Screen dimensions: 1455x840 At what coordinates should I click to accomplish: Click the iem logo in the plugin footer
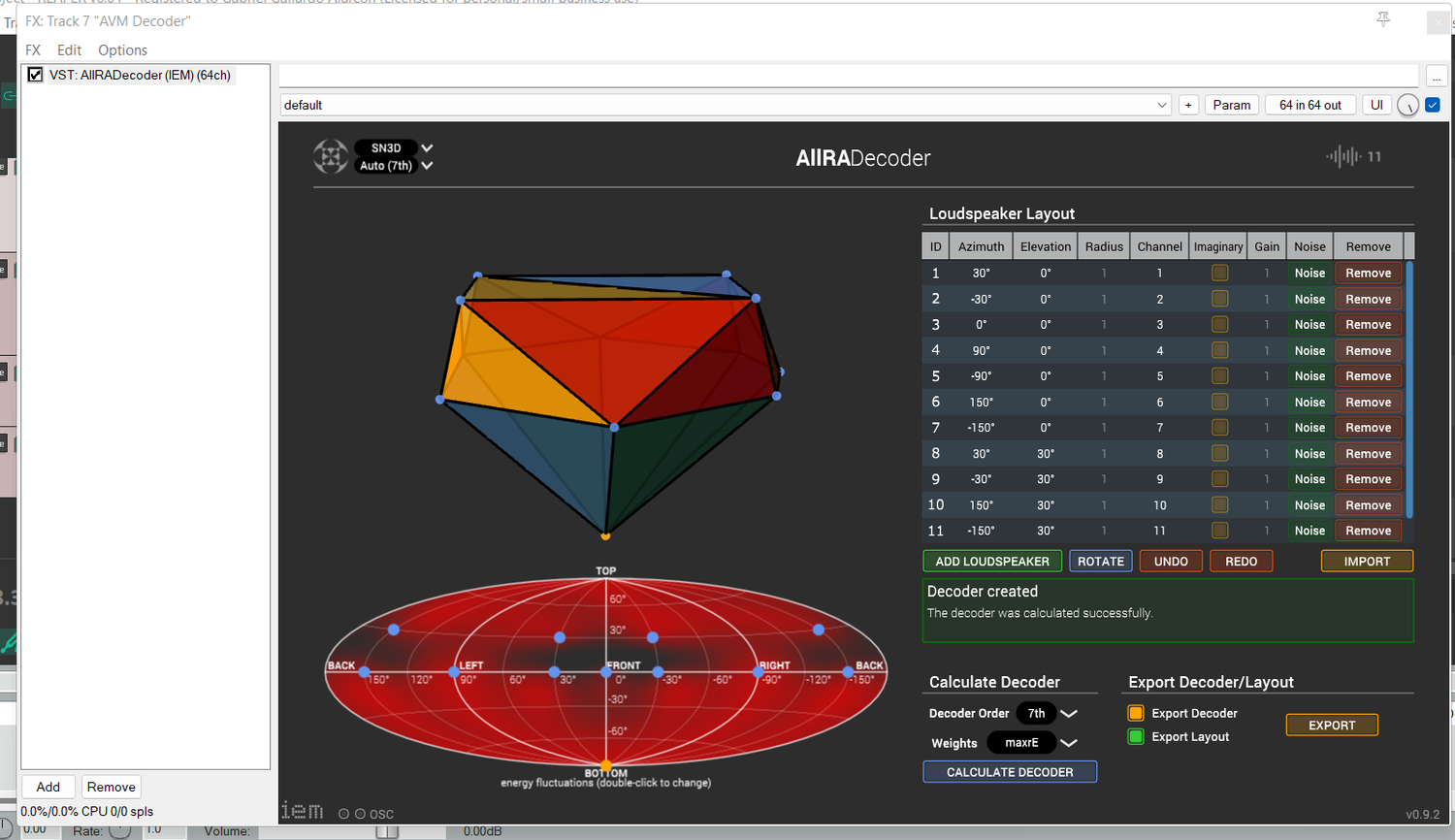[x=302, y=811]
